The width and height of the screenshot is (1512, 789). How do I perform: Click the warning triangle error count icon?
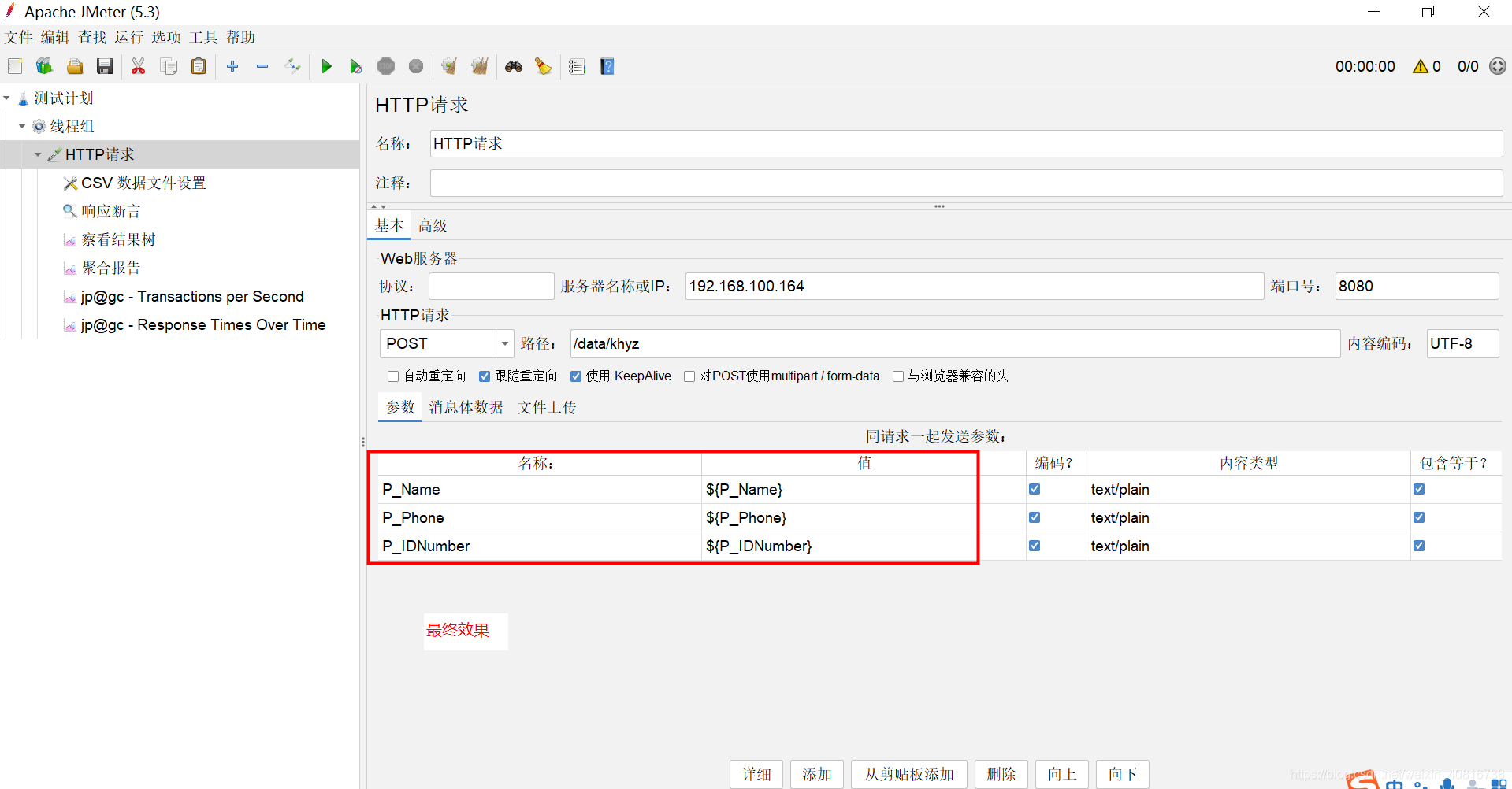1421,67
